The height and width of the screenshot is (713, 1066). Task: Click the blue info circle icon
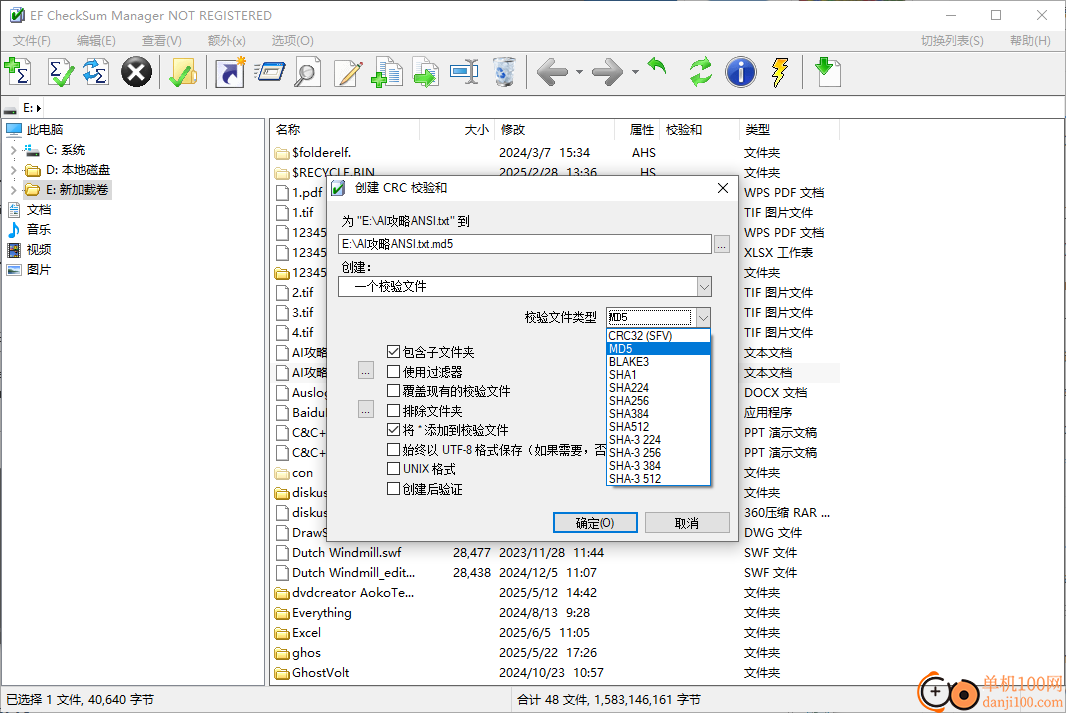741,72
